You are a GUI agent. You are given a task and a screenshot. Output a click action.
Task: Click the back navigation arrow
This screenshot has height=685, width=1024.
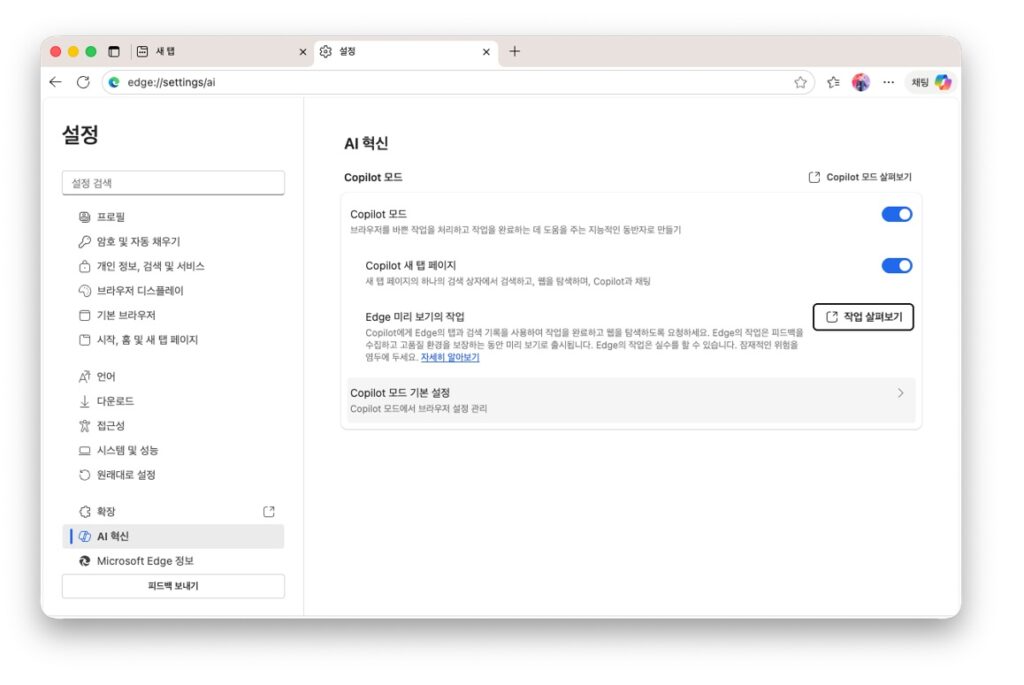[56, 82]
